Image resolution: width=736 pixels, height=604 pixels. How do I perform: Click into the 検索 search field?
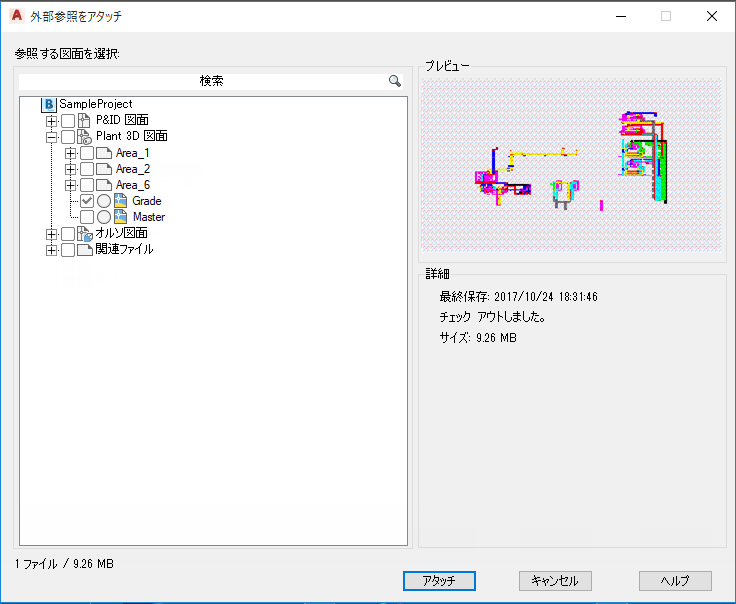pyautogui.click(x=211, y=81)
